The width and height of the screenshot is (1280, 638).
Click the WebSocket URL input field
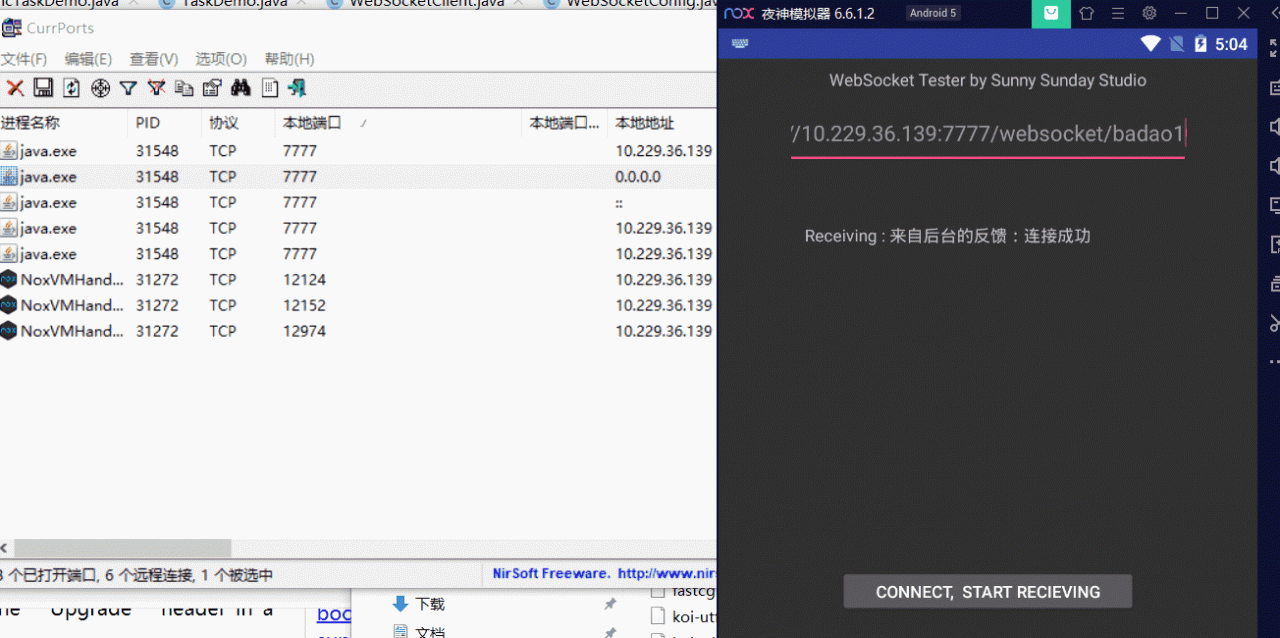pos(988,134)
